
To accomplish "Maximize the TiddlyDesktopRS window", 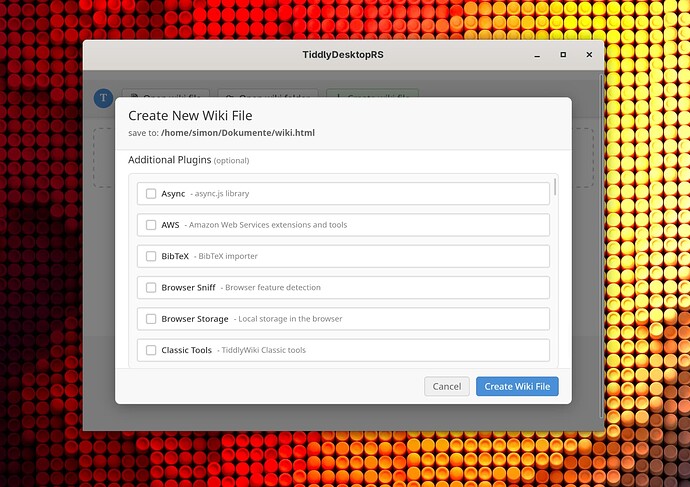I will [563, 55].
